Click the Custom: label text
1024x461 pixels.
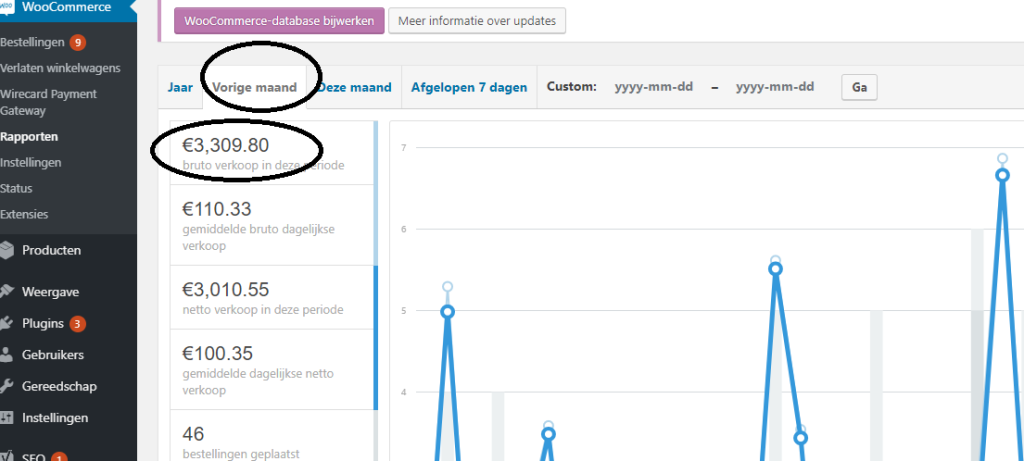(571, 87)
